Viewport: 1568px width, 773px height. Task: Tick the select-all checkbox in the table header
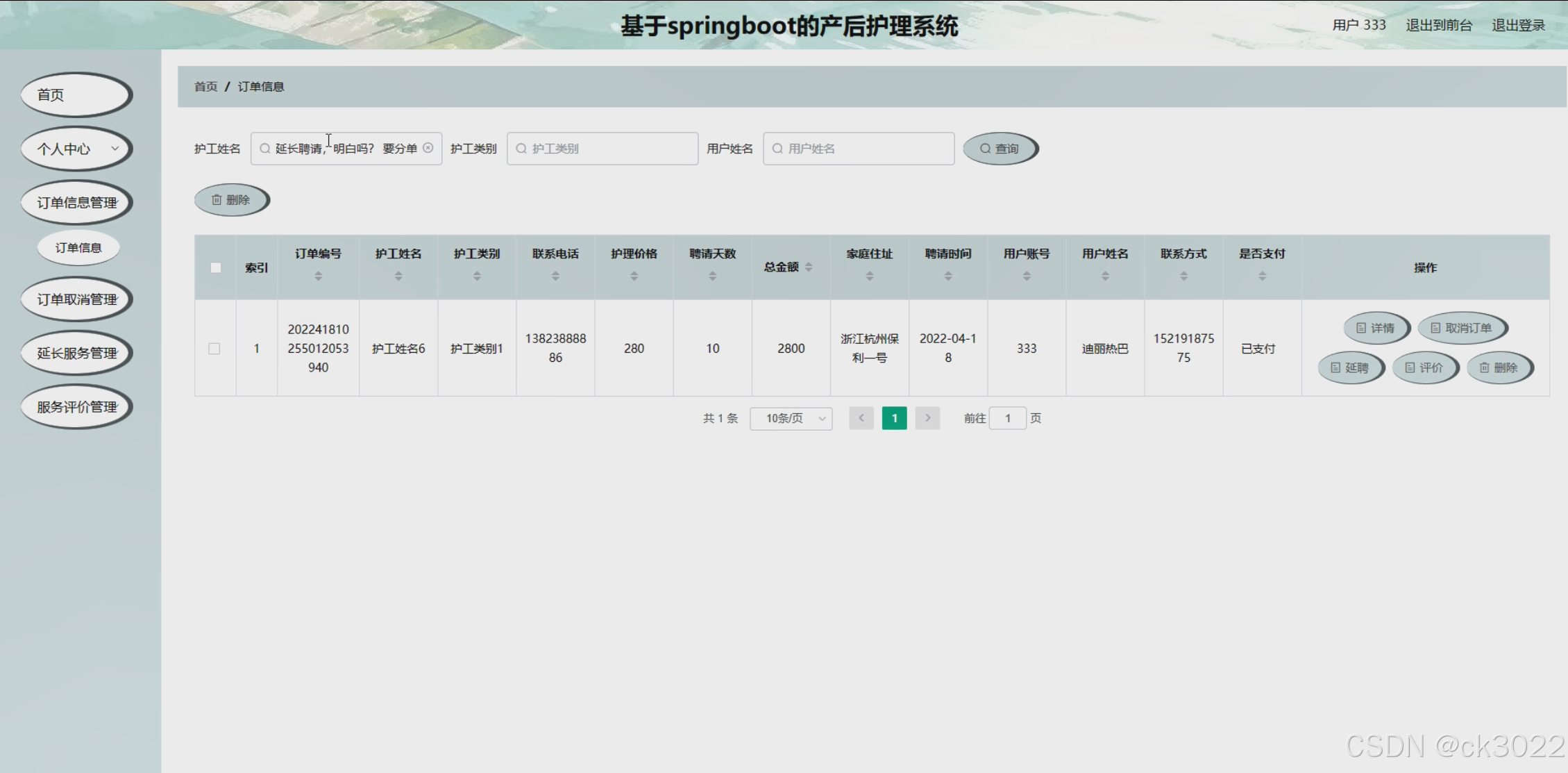pos(216,267)
